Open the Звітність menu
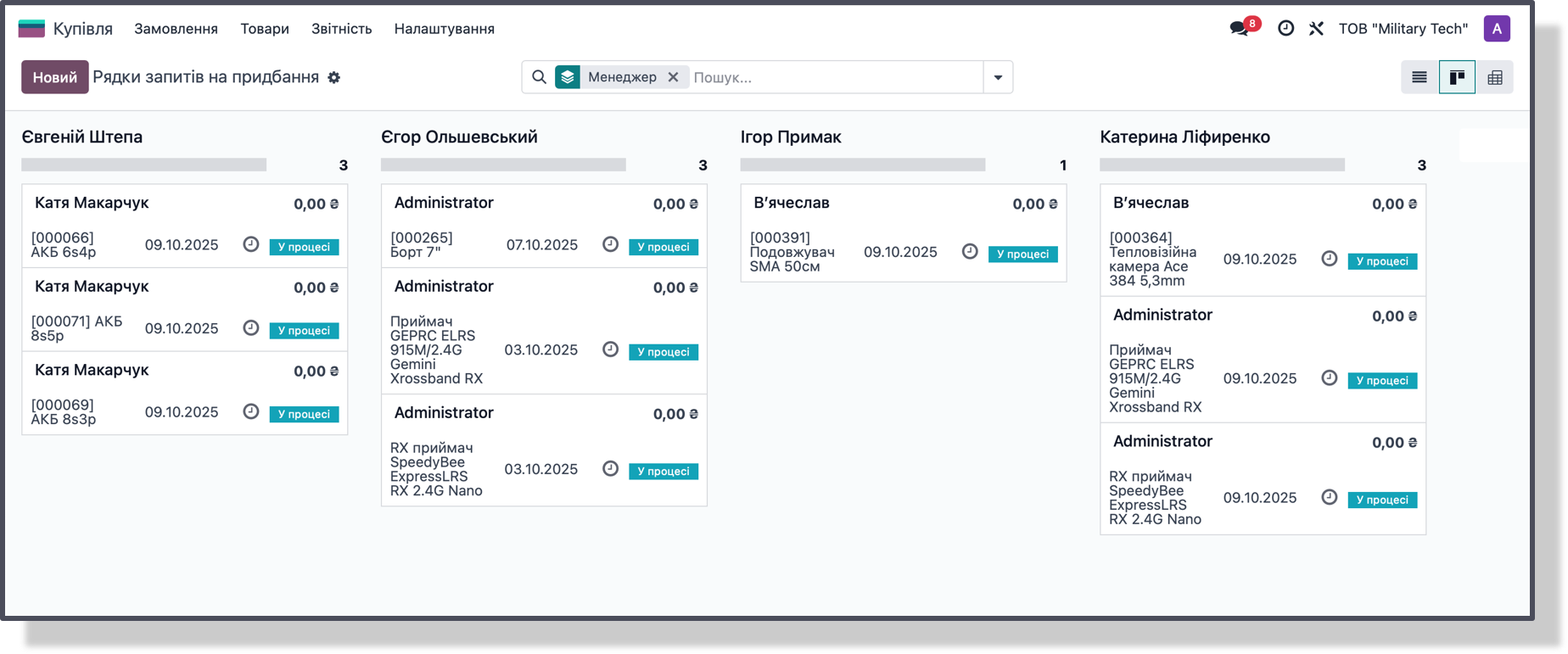This screenshot has height=654, width=1568. [341, 28]
